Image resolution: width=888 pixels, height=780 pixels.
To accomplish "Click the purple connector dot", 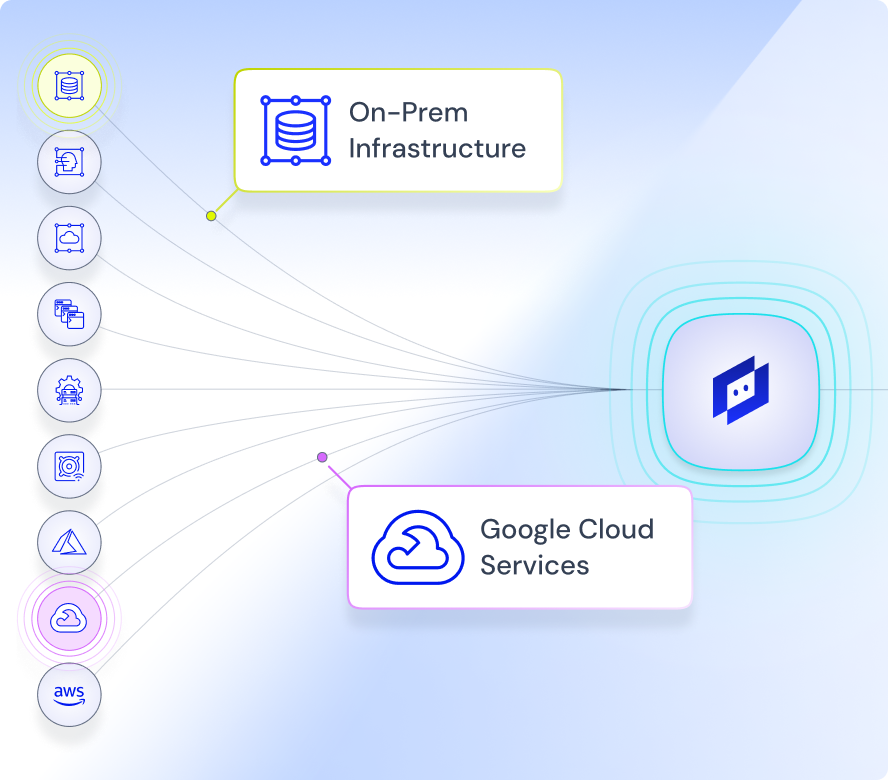I will (322, 457).
